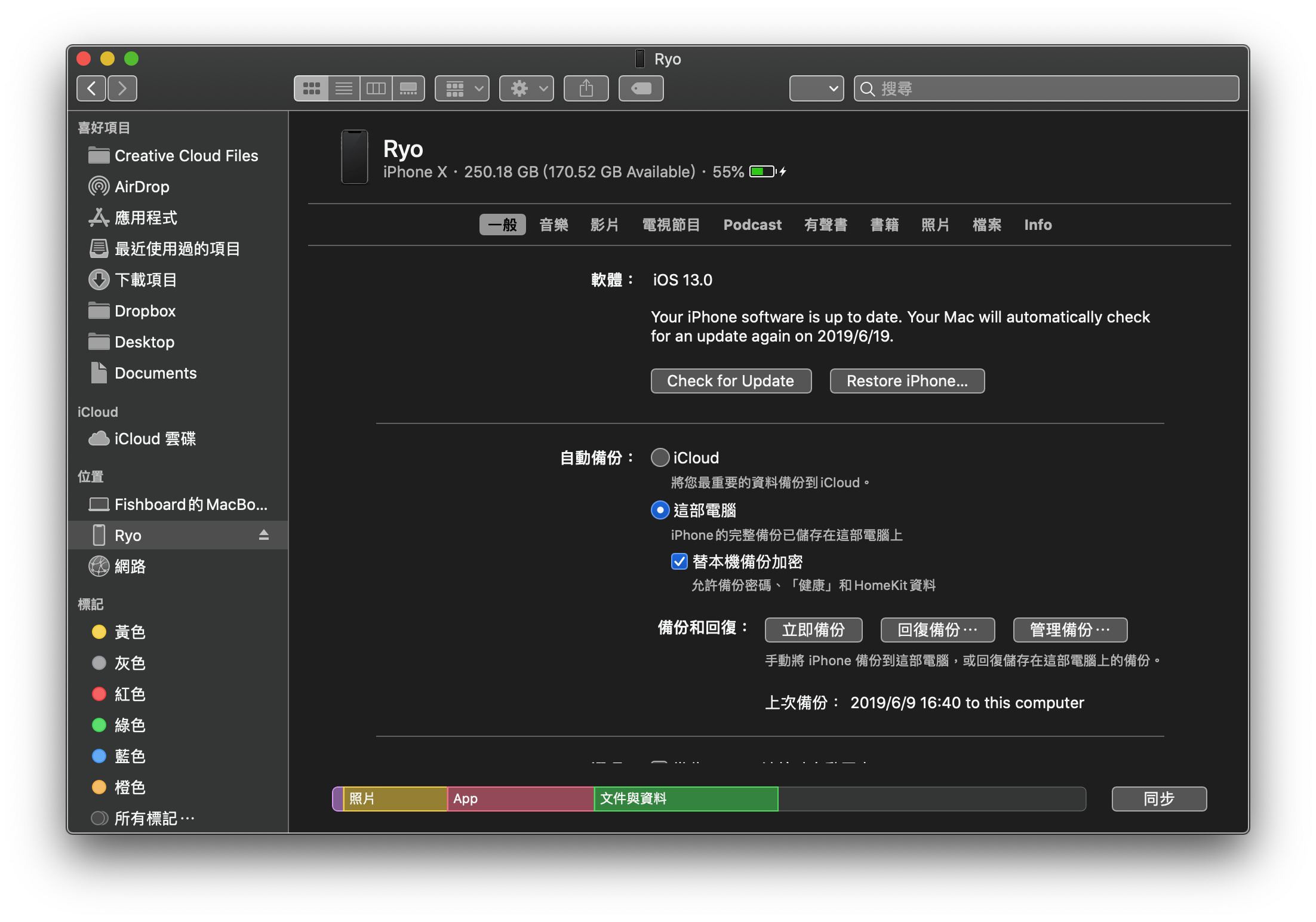Image resolution: width=1316 pixels, height=922 pixels.
Task: Open 應用程式 in the sidebar
Action: [178, 218]
